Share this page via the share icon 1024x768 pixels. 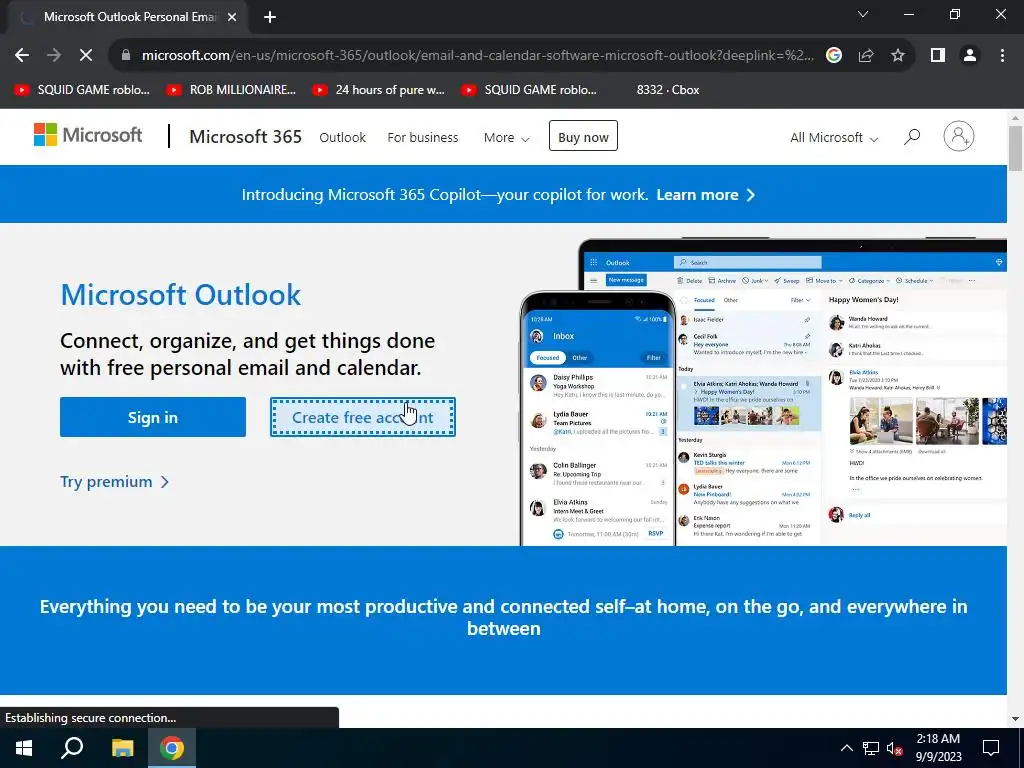click(866, 56)
